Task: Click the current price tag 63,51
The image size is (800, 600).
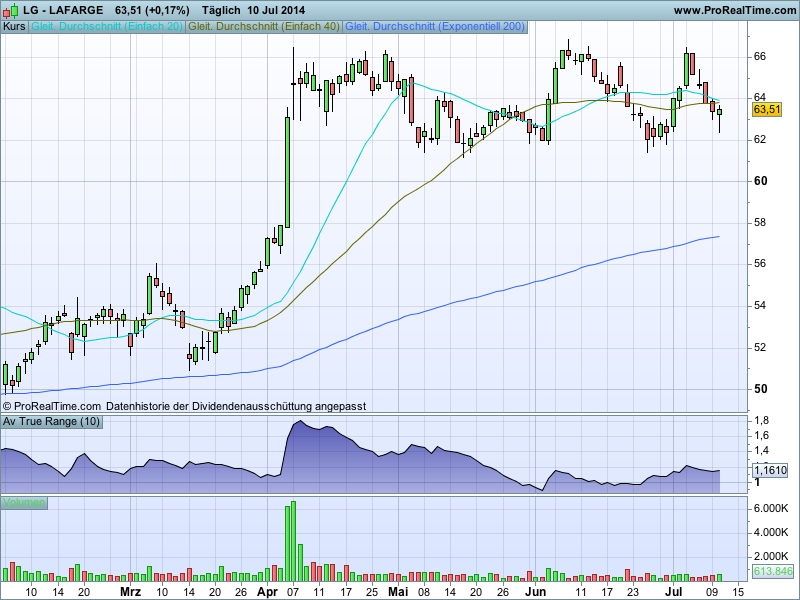Action: tap(766, 109)
